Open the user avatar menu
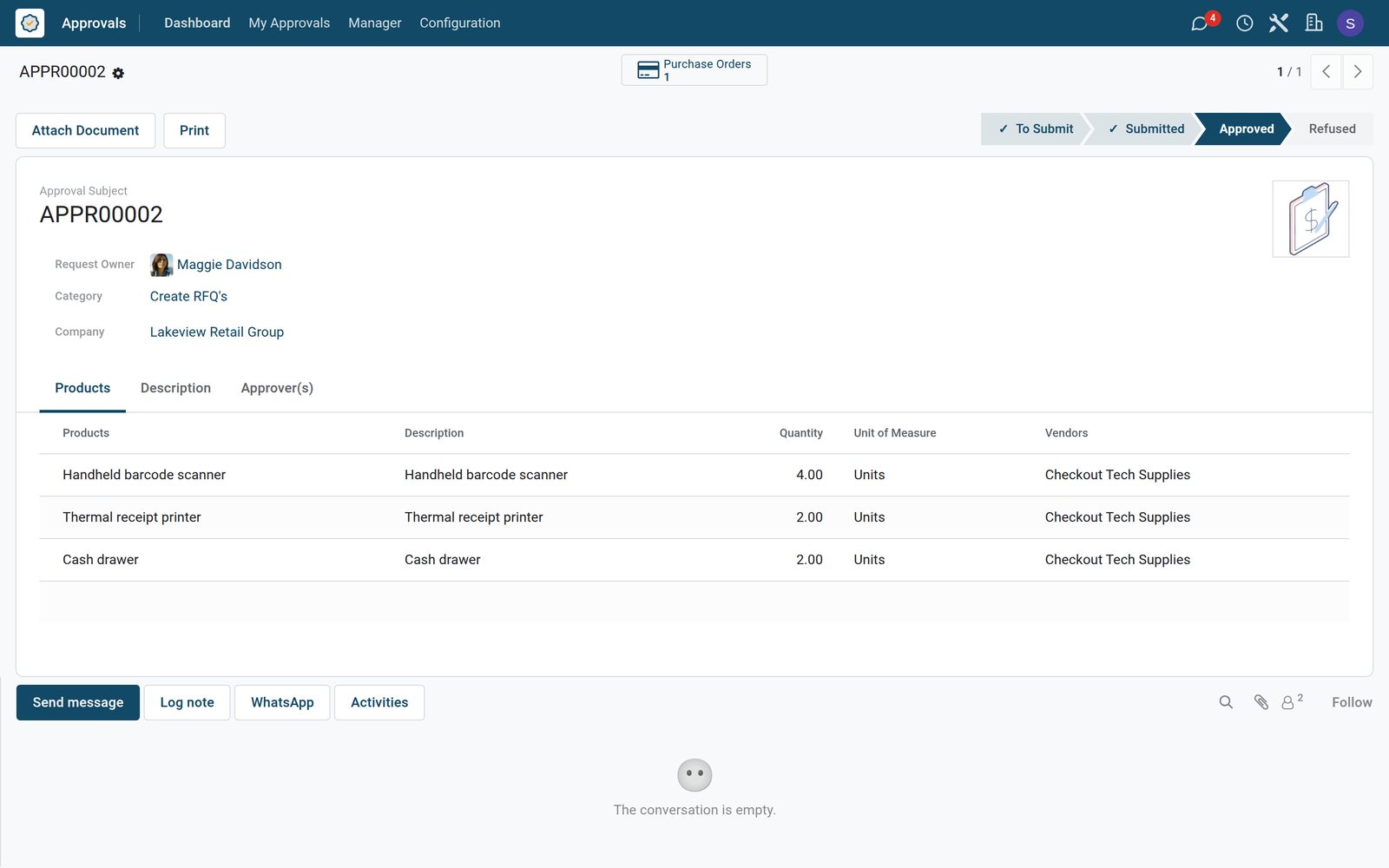Viewport: 1389px width, 868px height. (x=1350, y=23)
